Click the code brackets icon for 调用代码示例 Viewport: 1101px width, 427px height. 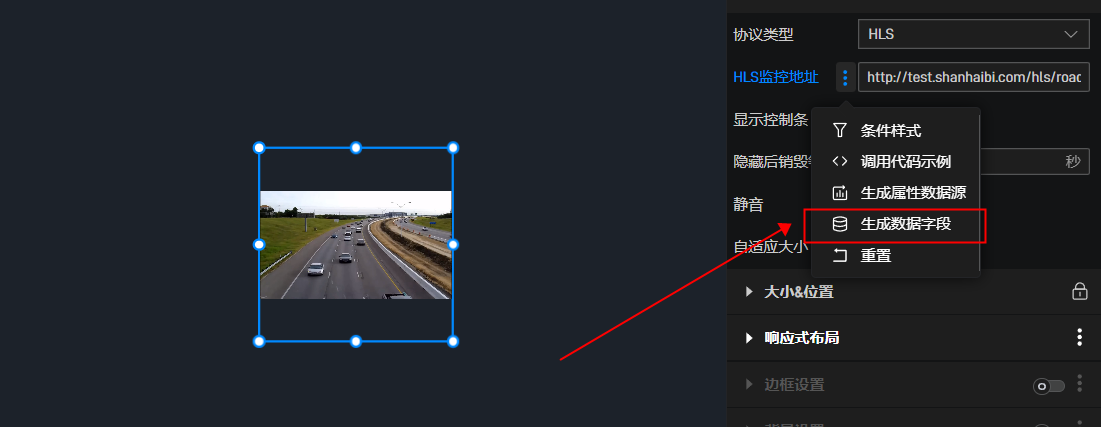(840, 162)
